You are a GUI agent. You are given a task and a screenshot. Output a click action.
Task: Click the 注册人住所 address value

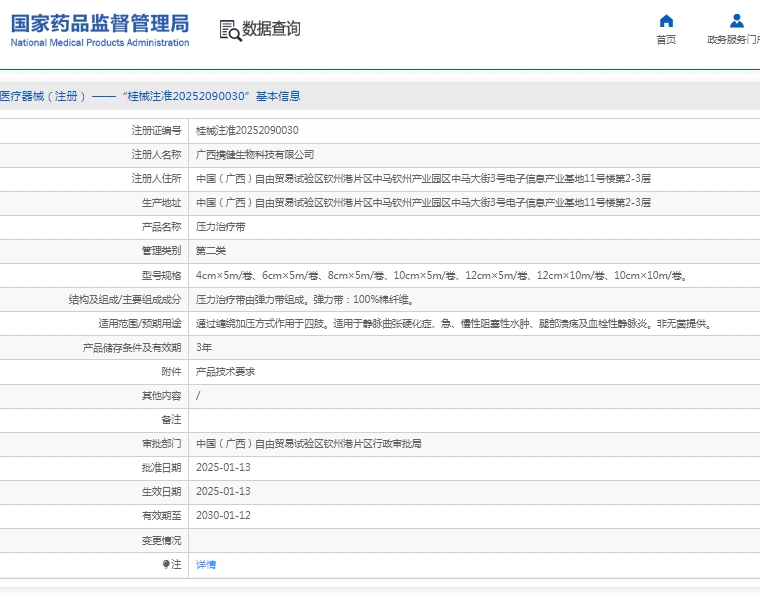[x=423, y=178]
